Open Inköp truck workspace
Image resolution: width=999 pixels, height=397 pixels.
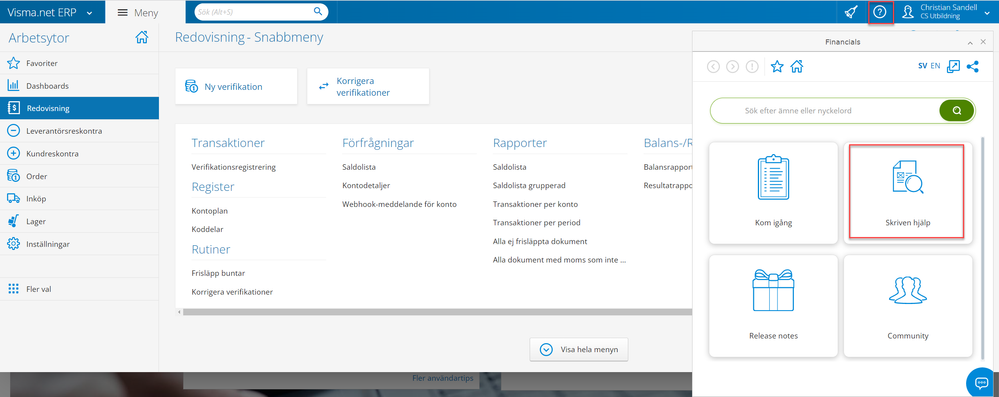click(x=79, y=199)
